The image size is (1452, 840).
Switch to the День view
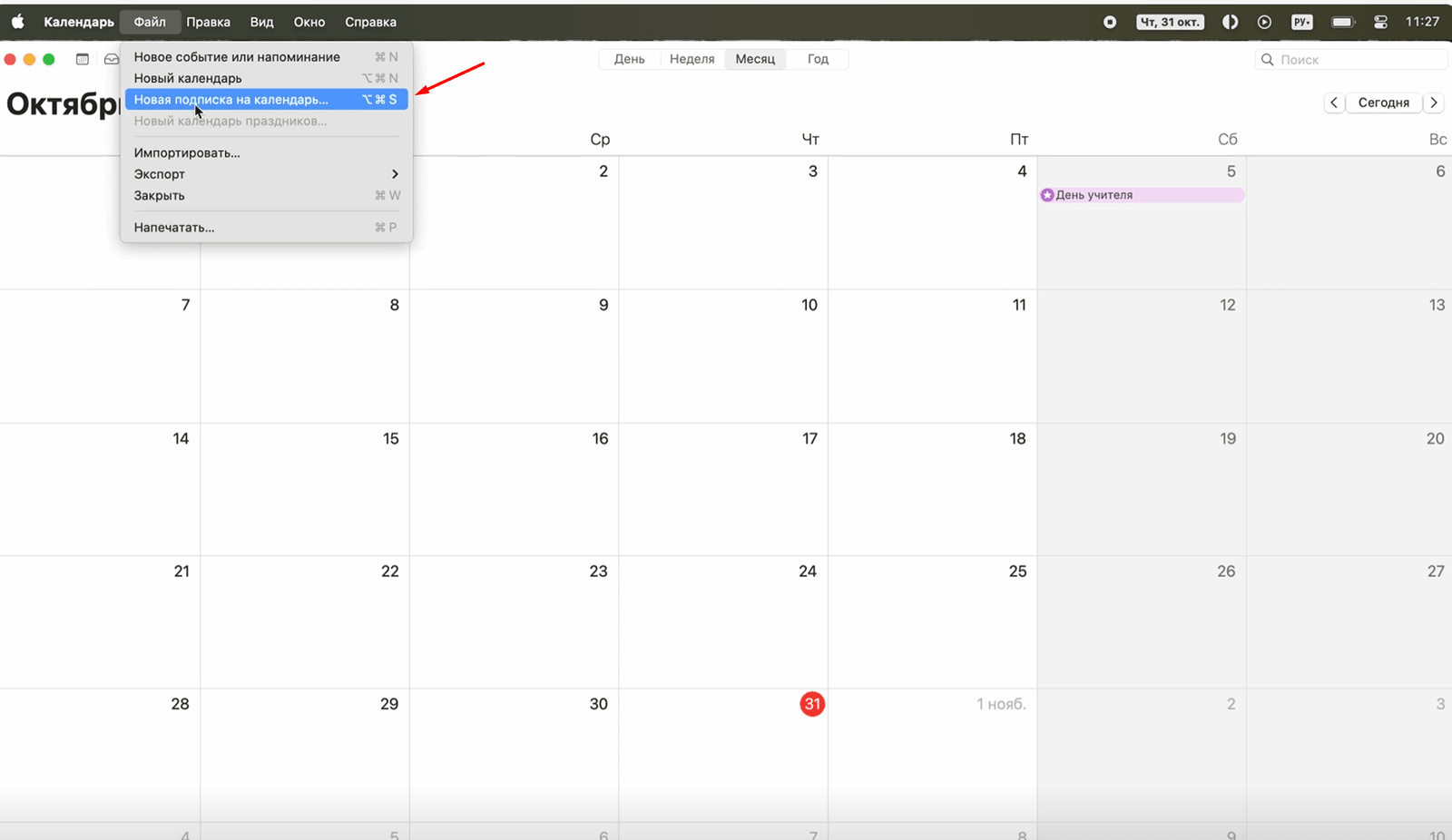pyautogui.click(x=629, y=59)
